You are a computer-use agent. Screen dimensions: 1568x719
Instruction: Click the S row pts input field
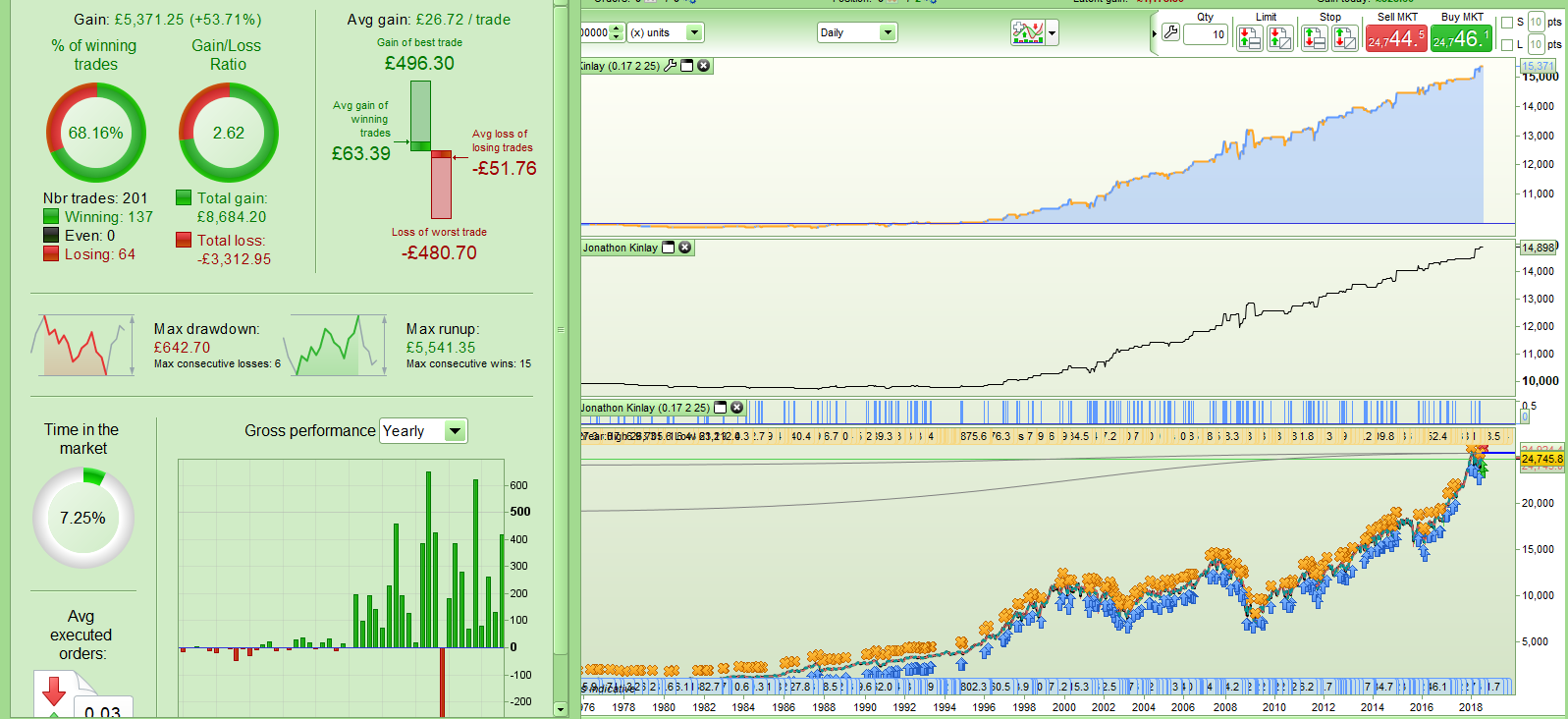coord(1537,22)
